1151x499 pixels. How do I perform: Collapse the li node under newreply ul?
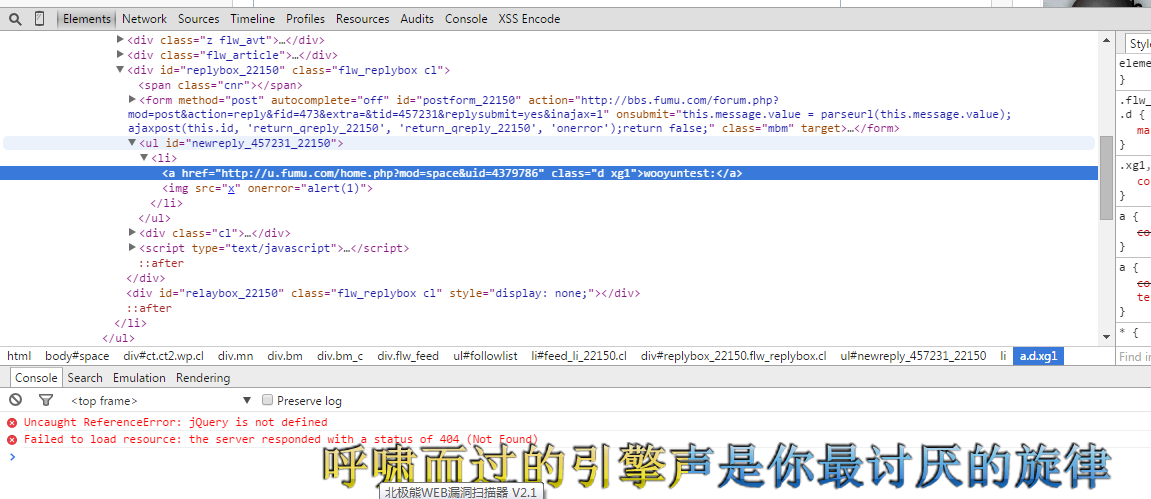coord(144,158)
